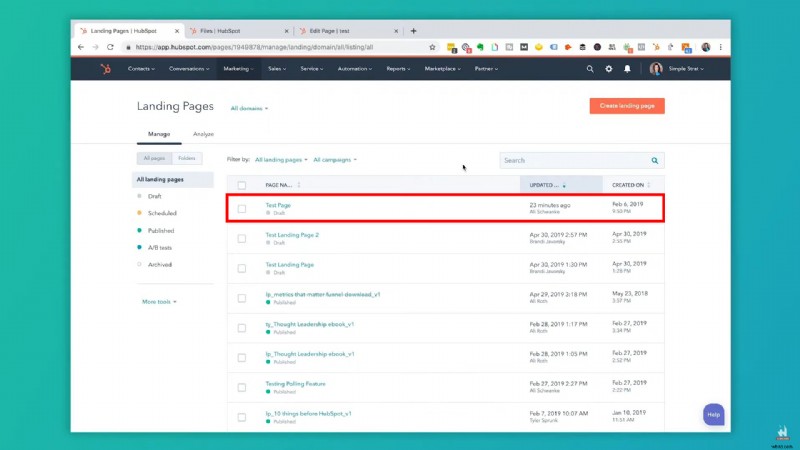Open search with the navbar magnifier icon
800x450 pixels.
pos(590,69)
